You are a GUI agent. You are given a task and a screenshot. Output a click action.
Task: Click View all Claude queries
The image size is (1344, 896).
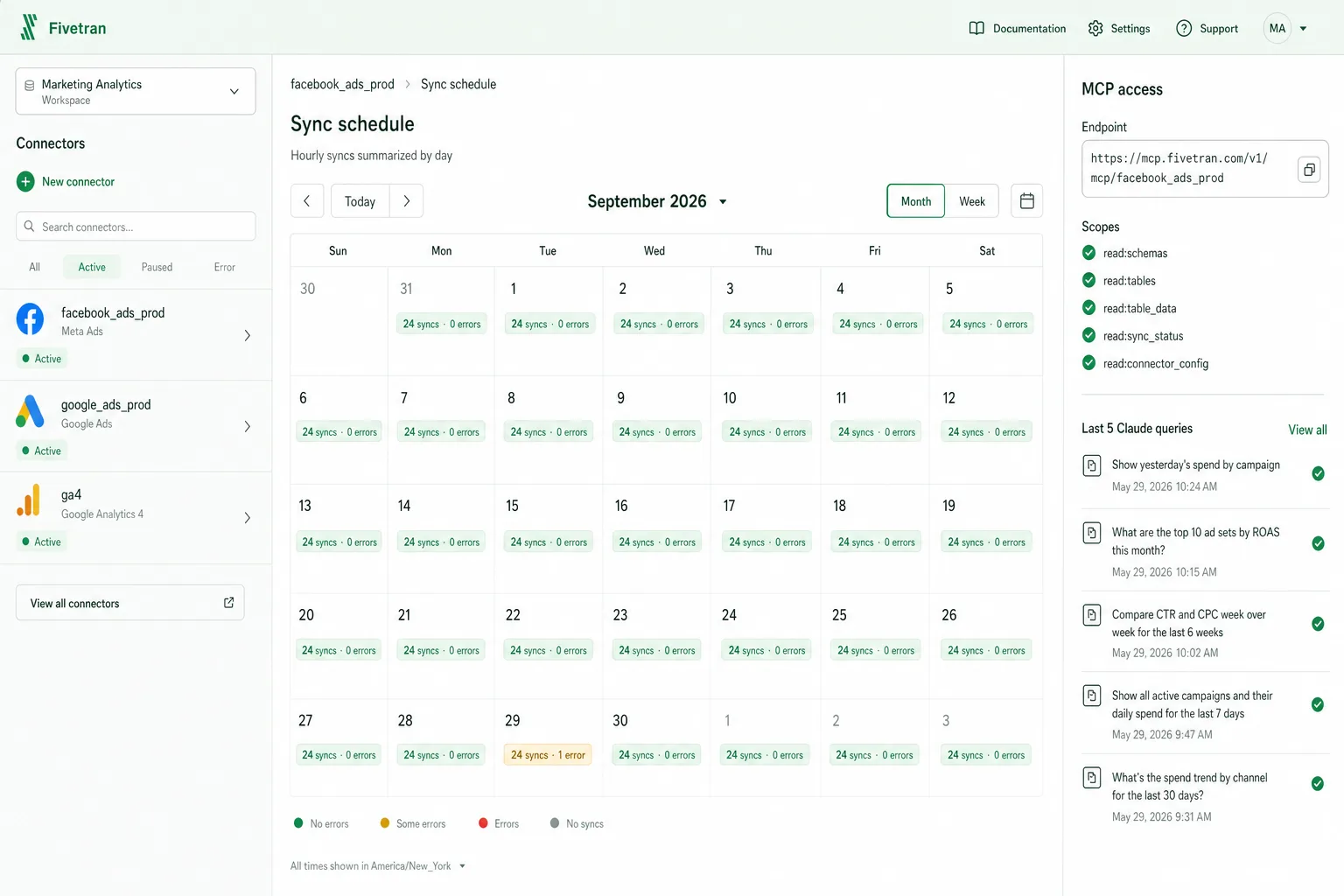(x=1307, y=430)
